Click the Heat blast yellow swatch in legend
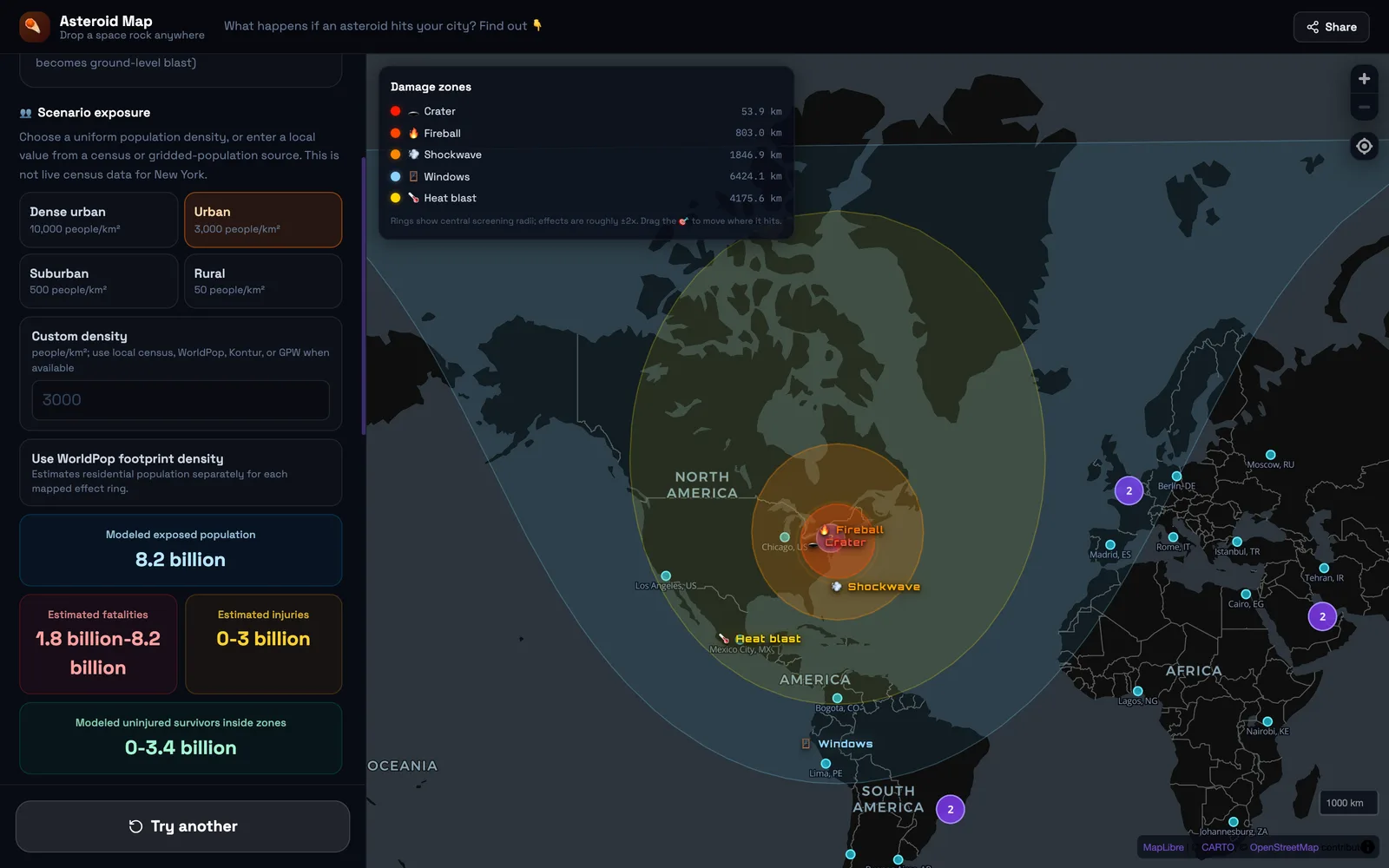The height and width of the screenshot is (868, 1389). [396, 198]
